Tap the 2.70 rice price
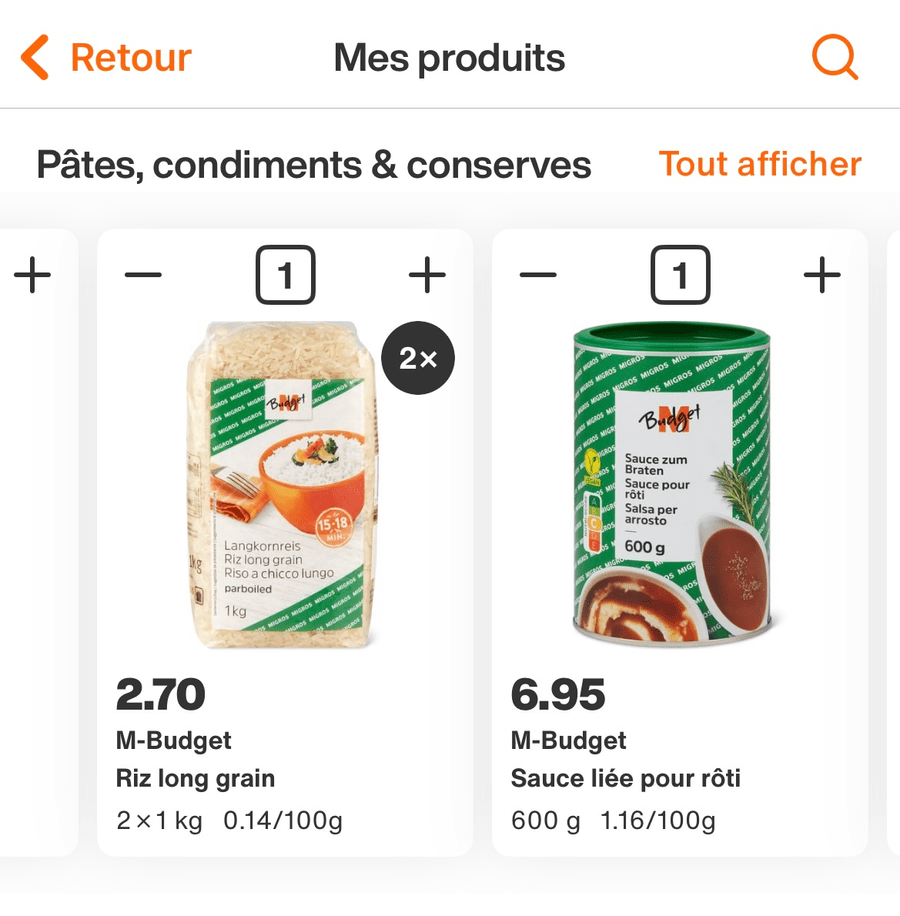This screenshot has height=916, width=900. coord(161,694)
